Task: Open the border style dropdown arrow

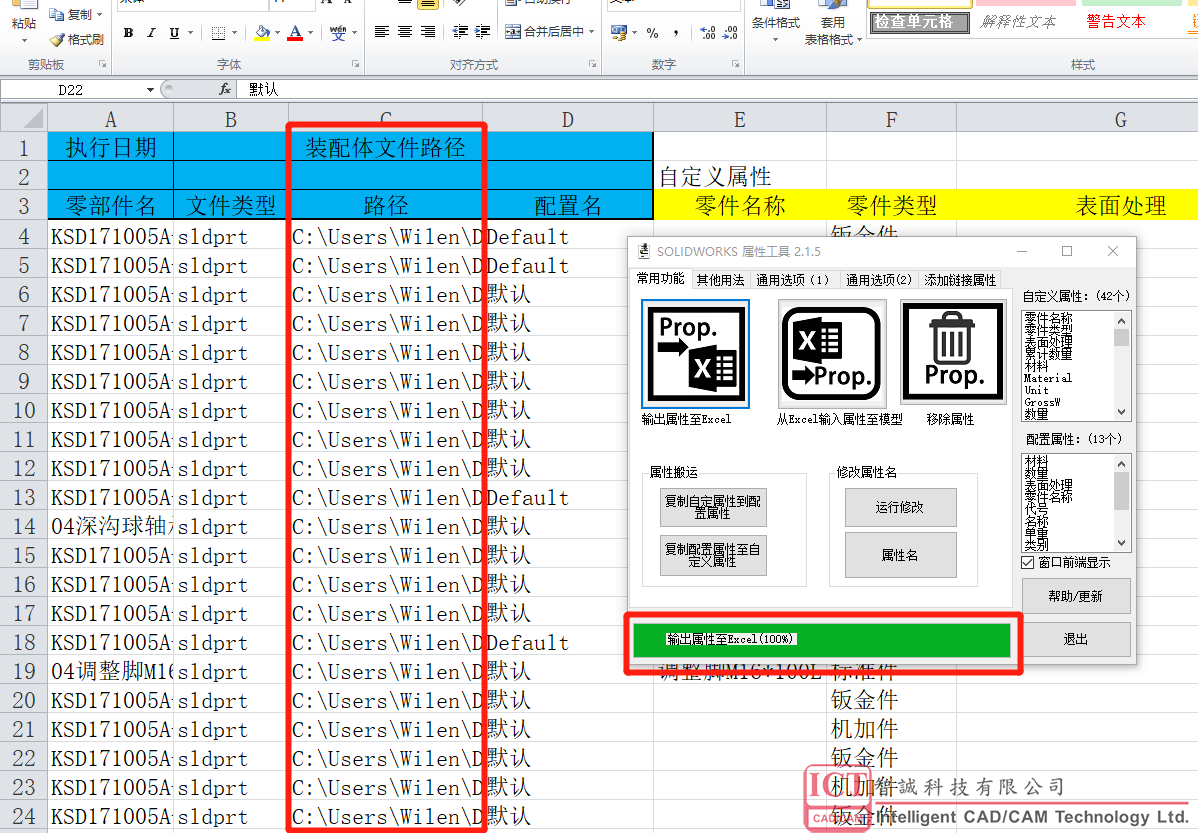Action: tap(234, 33)
